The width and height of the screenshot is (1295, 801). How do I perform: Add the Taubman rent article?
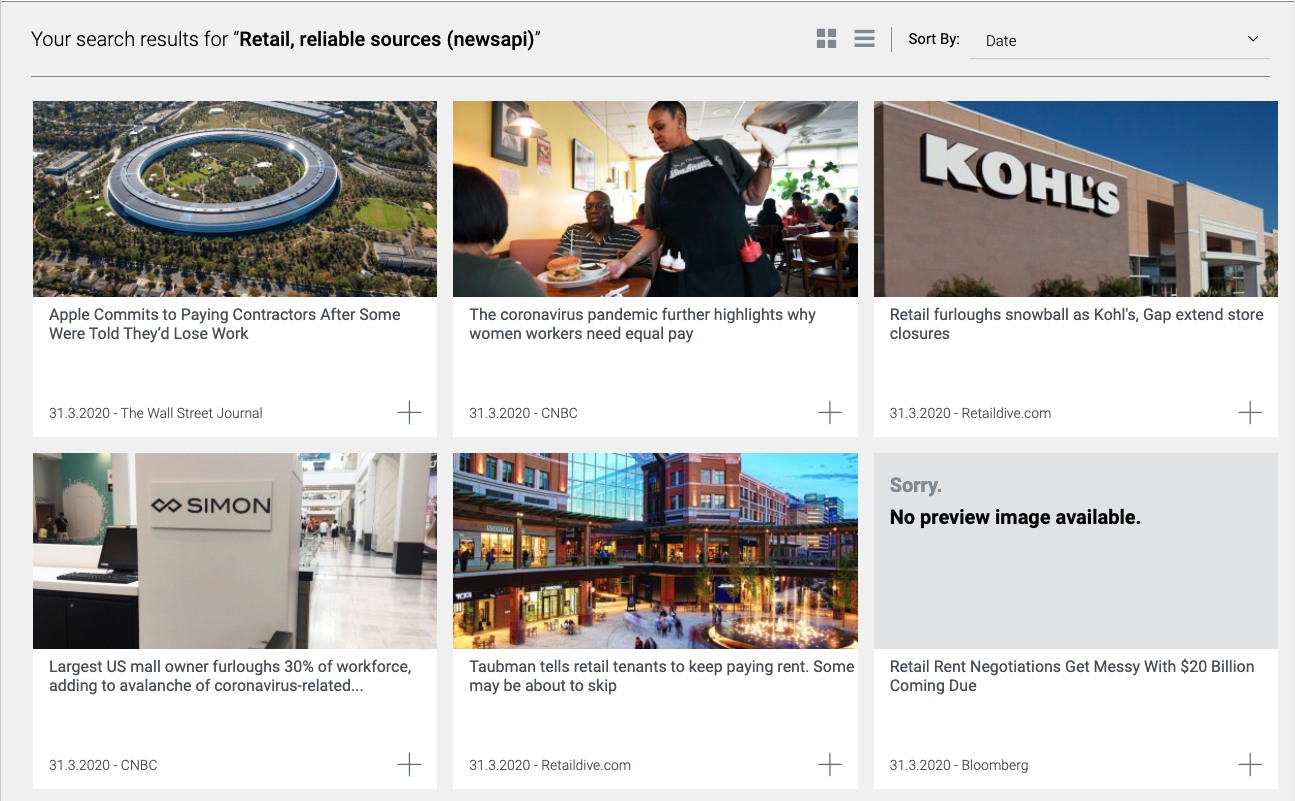pos(829,764)
